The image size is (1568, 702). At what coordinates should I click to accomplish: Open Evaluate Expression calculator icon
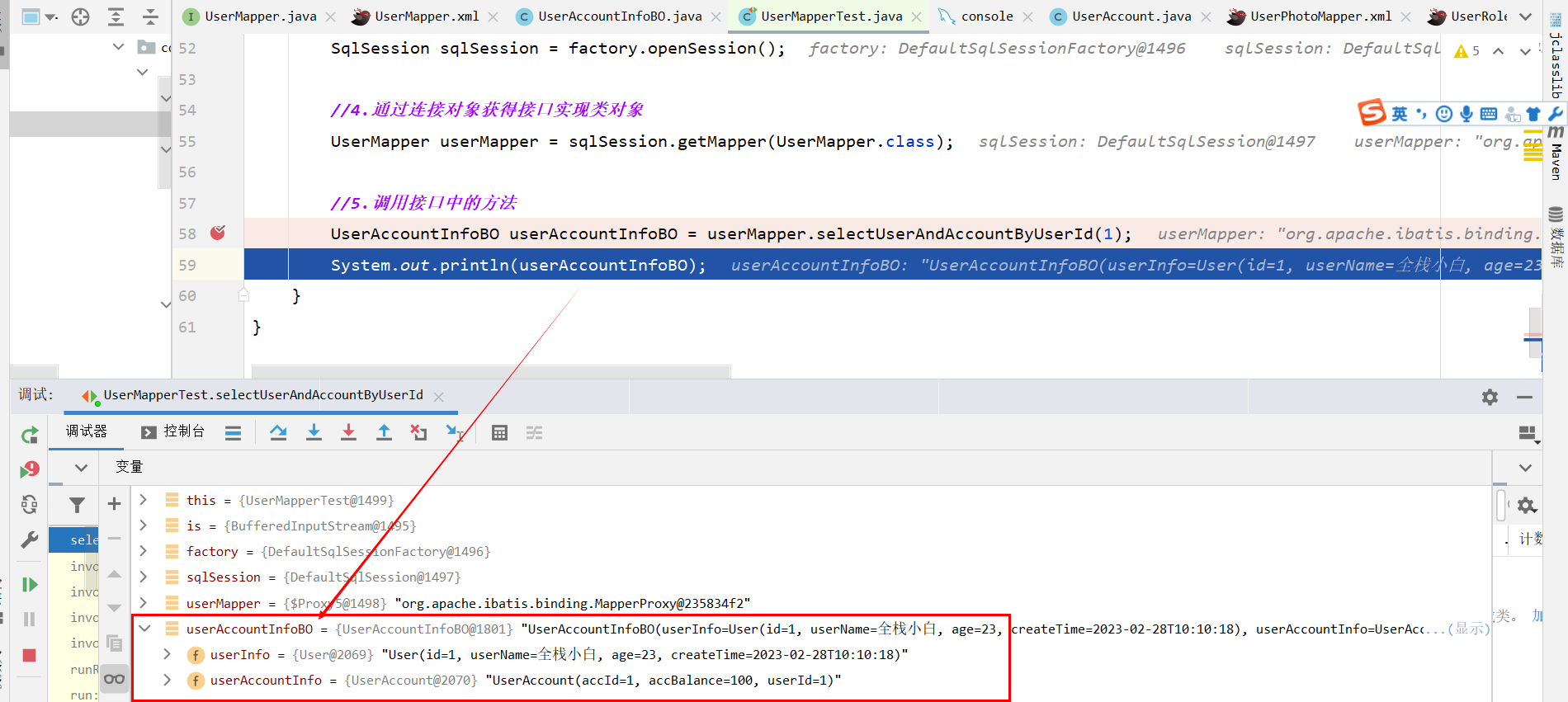pos(499,433)
